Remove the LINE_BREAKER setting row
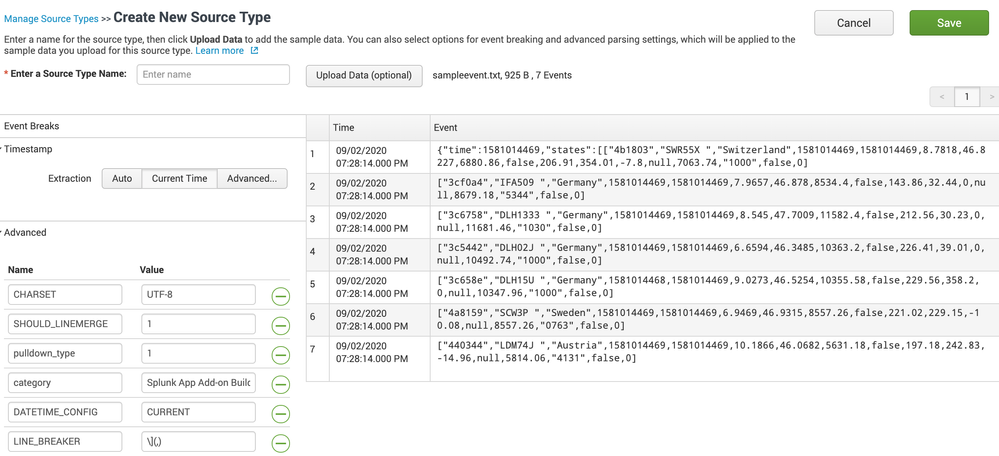Viewport: 999px width, 456px height. [281, 442]
